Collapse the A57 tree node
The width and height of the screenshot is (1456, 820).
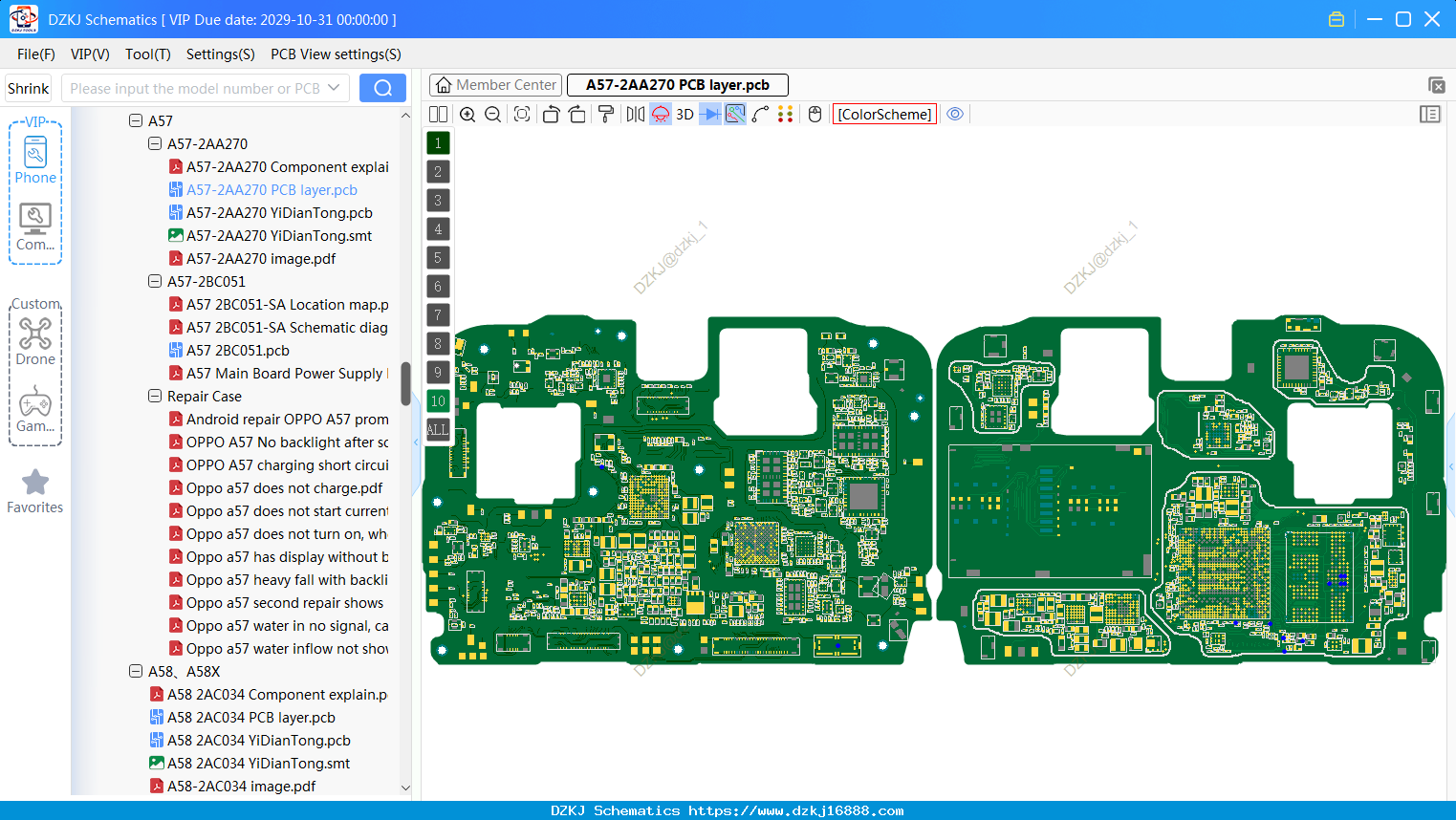point(136,121)
